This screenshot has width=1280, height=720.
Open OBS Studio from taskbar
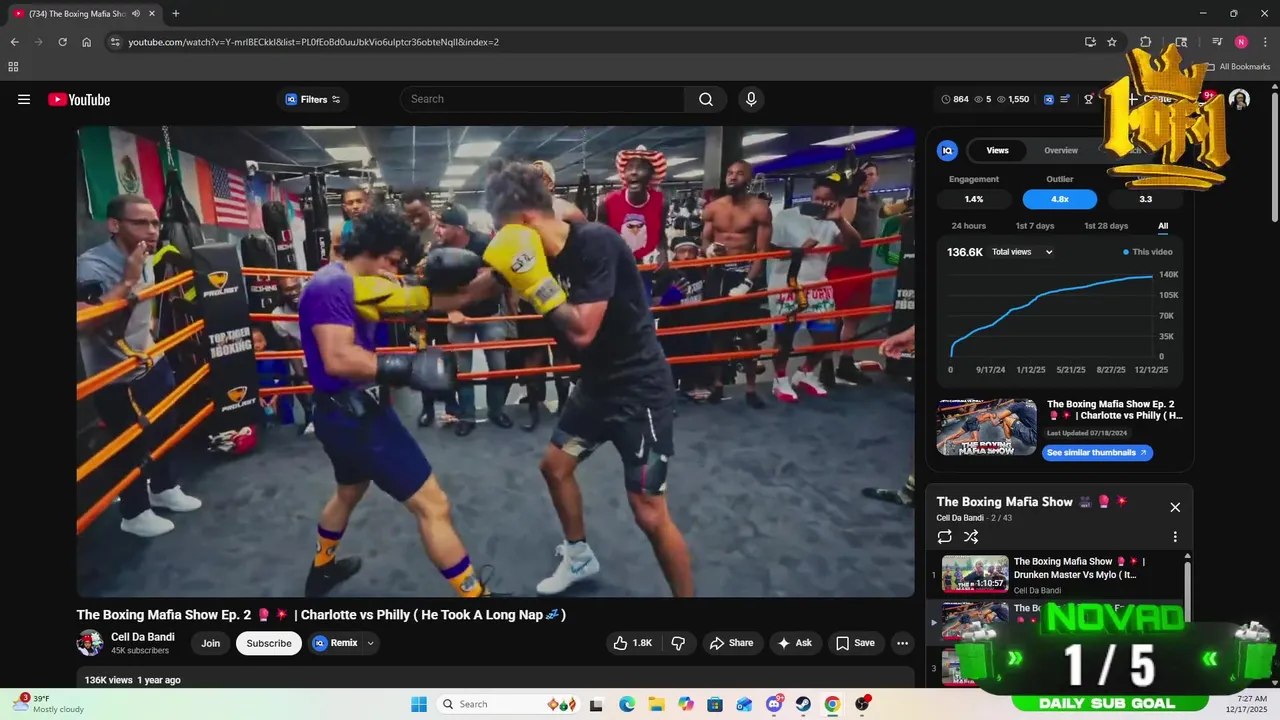862,704
